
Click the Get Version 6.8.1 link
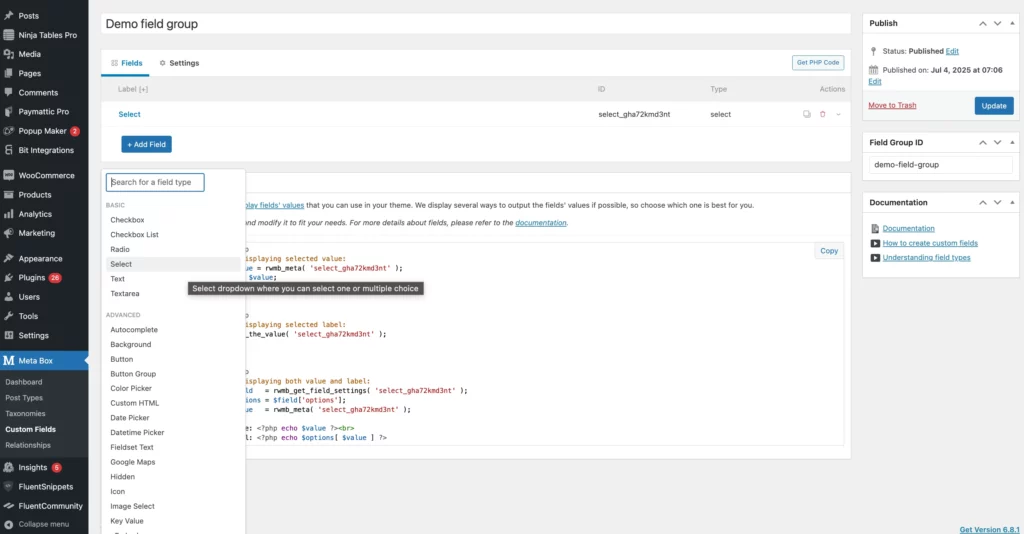pos(989,529)
